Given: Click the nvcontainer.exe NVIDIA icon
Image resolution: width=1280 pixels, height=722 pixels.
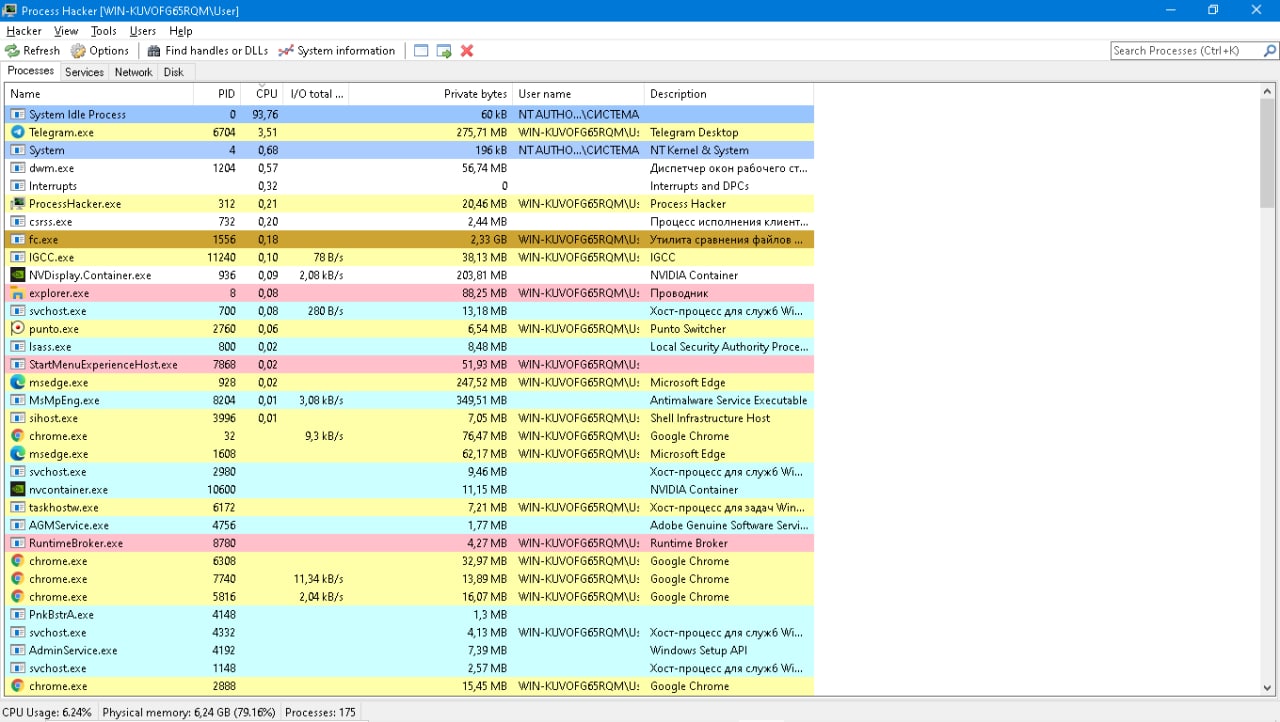Looking at the screenshot, I should pos(17,490).
